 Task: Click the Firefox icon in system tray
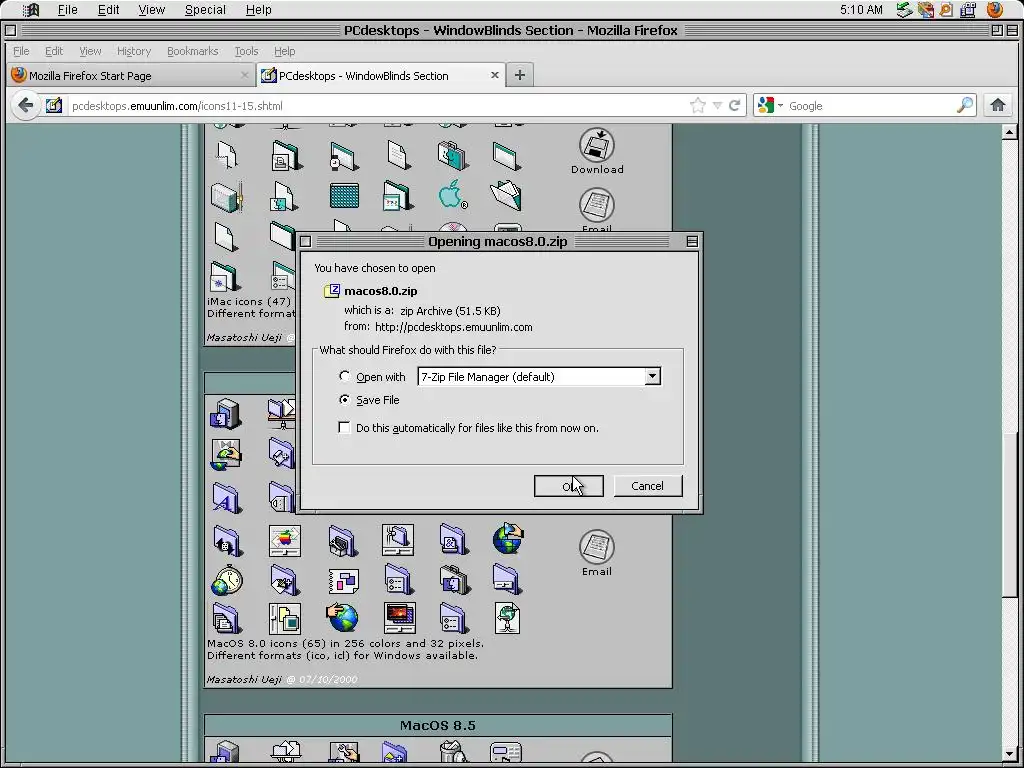[995, 10]
